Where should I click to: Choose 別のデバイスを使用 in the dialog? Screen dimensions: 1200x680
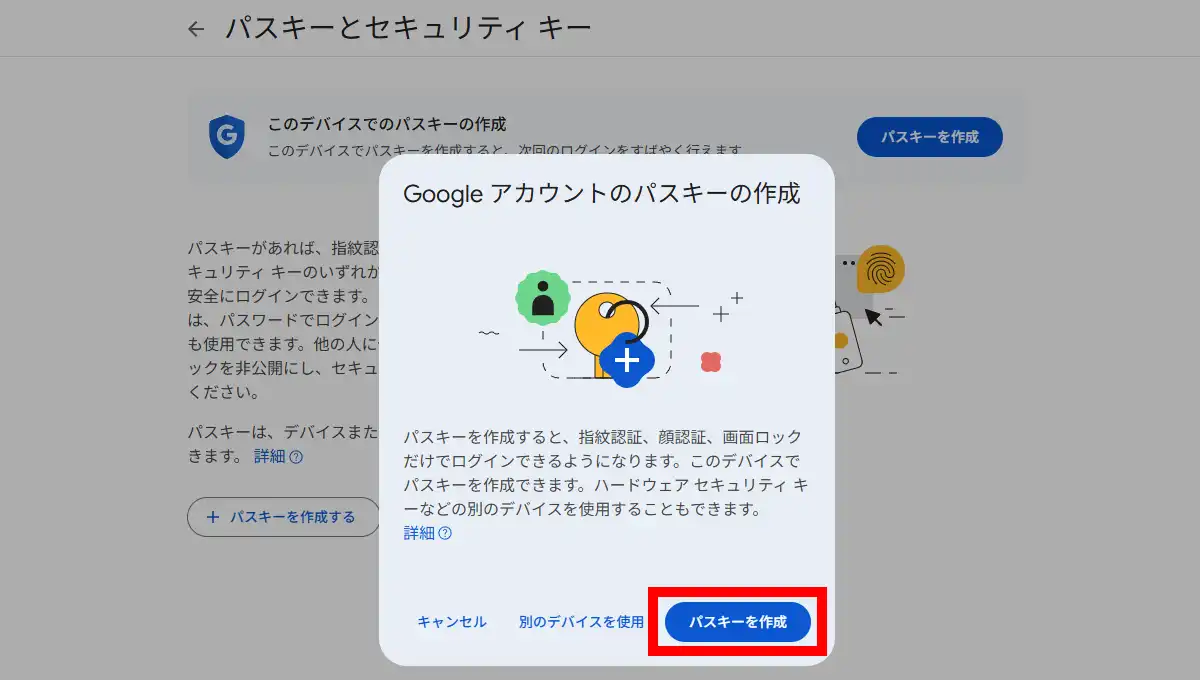581,622
